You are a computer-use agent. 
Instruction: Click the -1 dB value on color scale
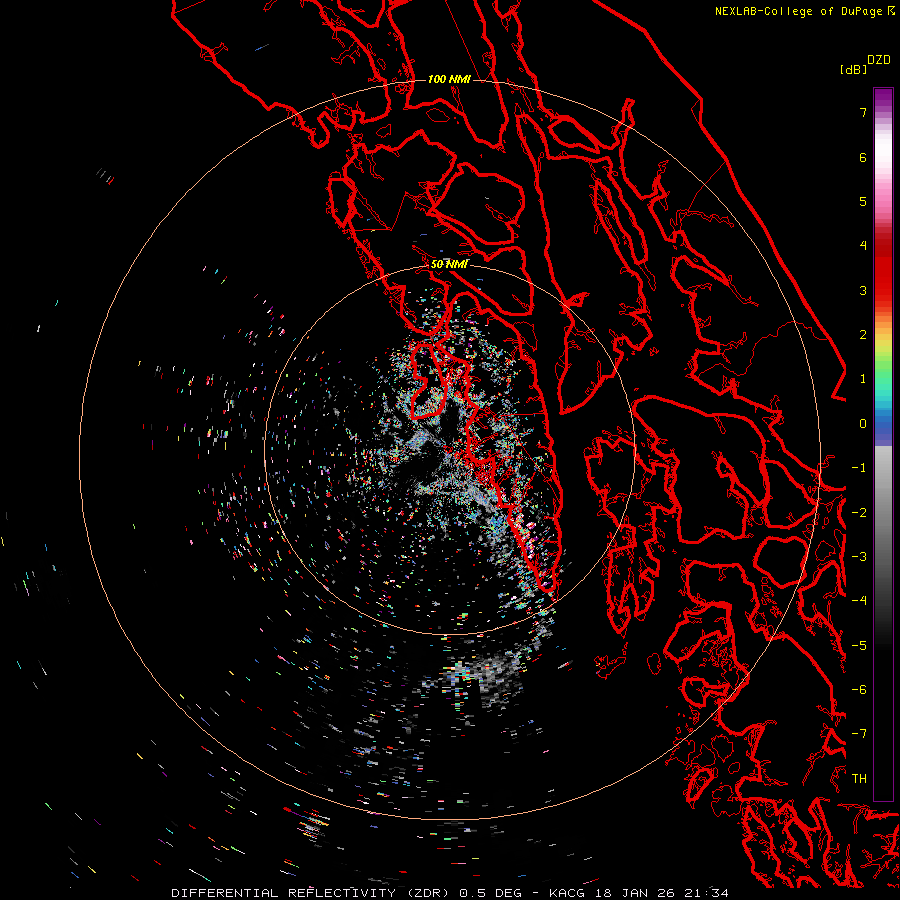859,468
